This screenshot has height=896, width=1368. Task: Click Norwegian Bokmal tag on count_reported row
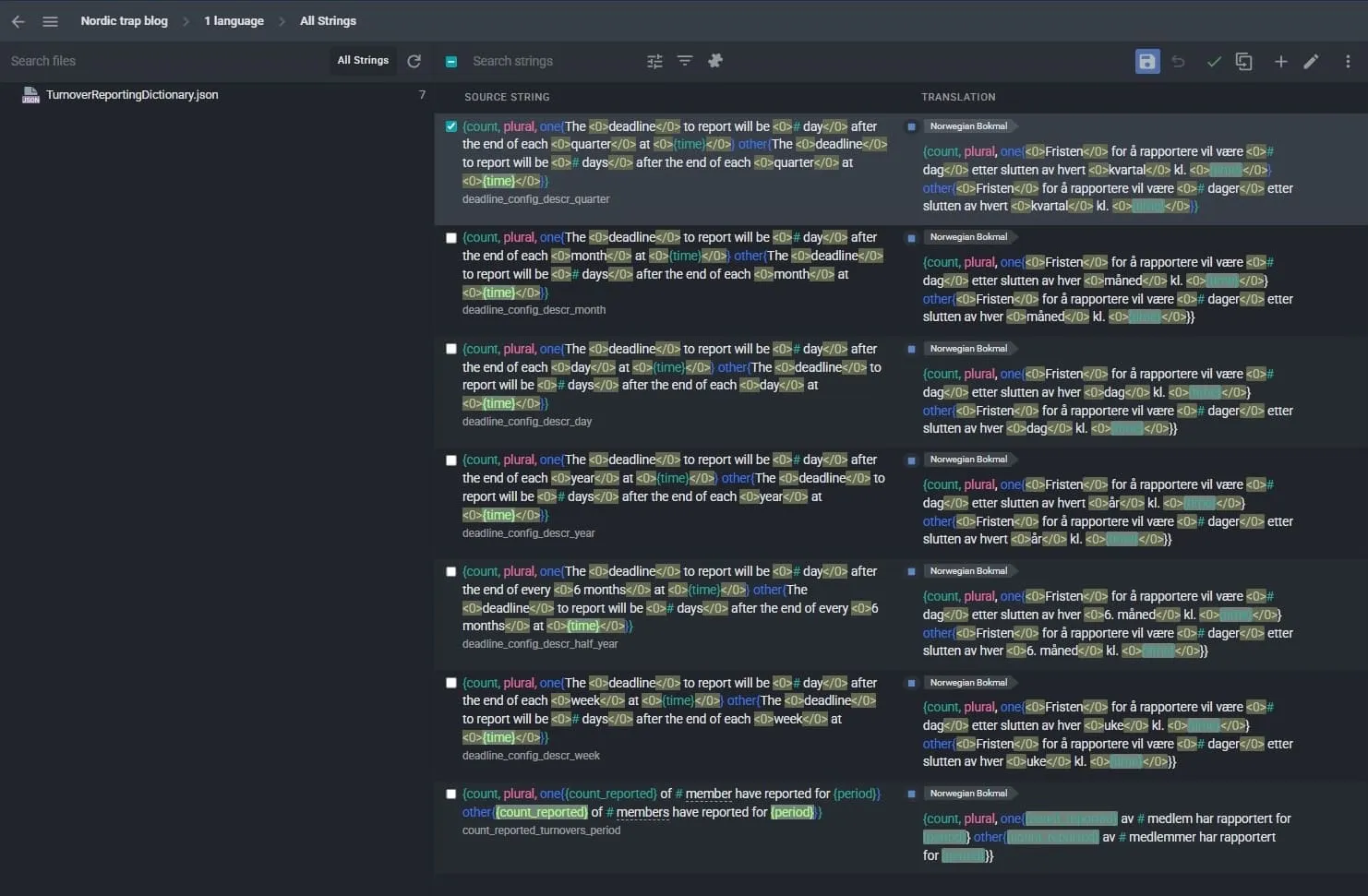969,794
